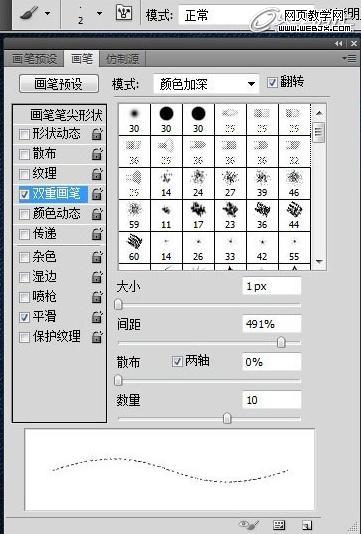This screenshot has width=361, height=534.
Task: Adjust the 间距 spacing slider handle
Action: pos(281,342)
